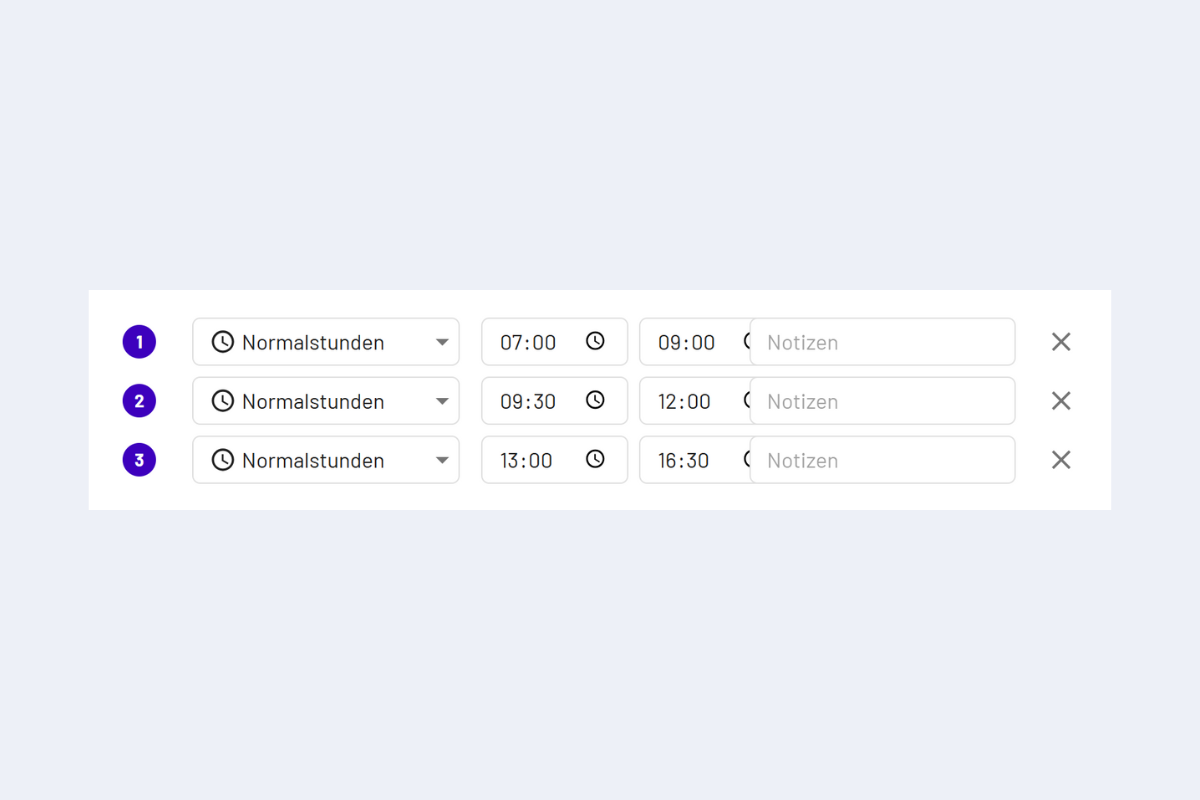Click the 07:00 start time field
The height and width of the screenshot is (800, 1200).
pos(529,342)
